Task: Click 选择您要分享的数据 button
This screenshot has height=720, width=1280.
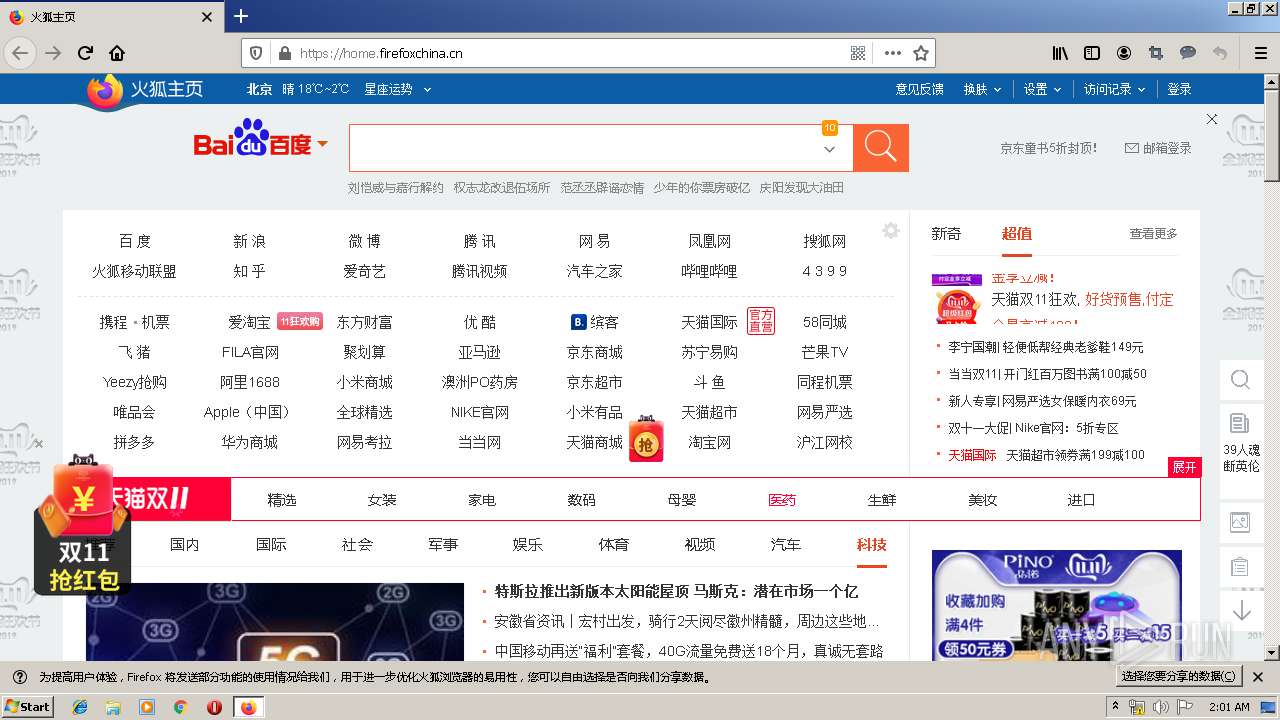Action: 1179,677
